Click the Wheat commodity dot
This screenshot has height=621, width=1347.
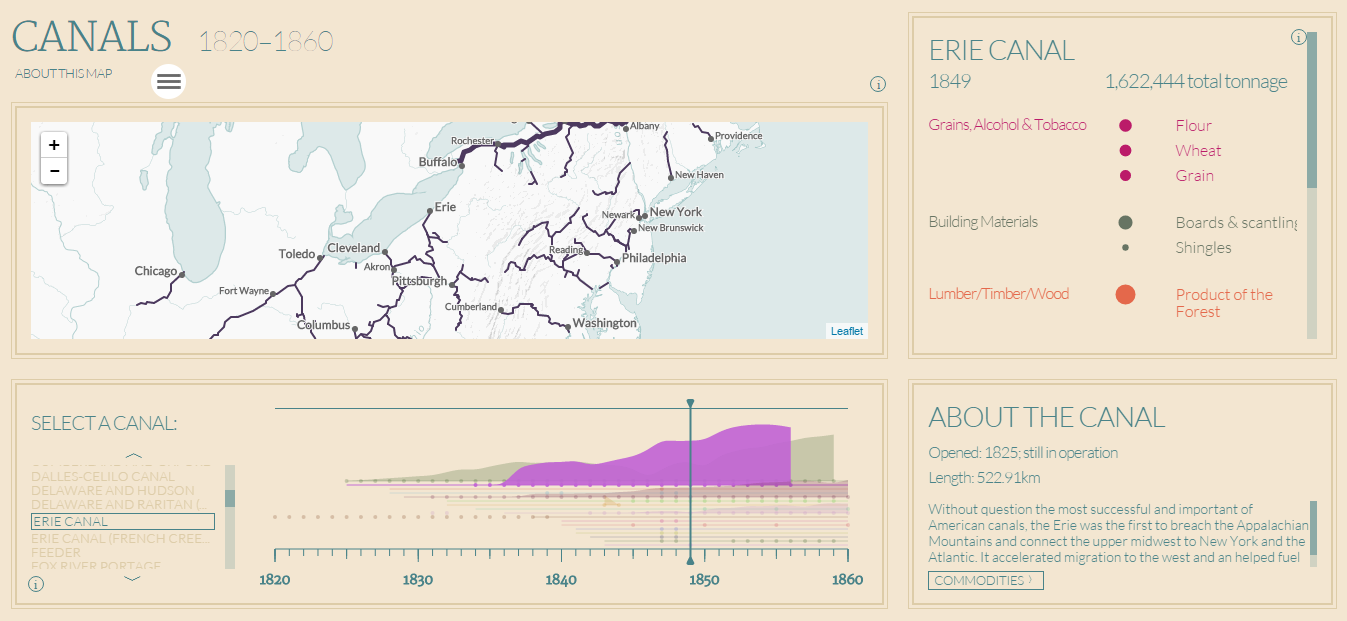click(1125, 151)
